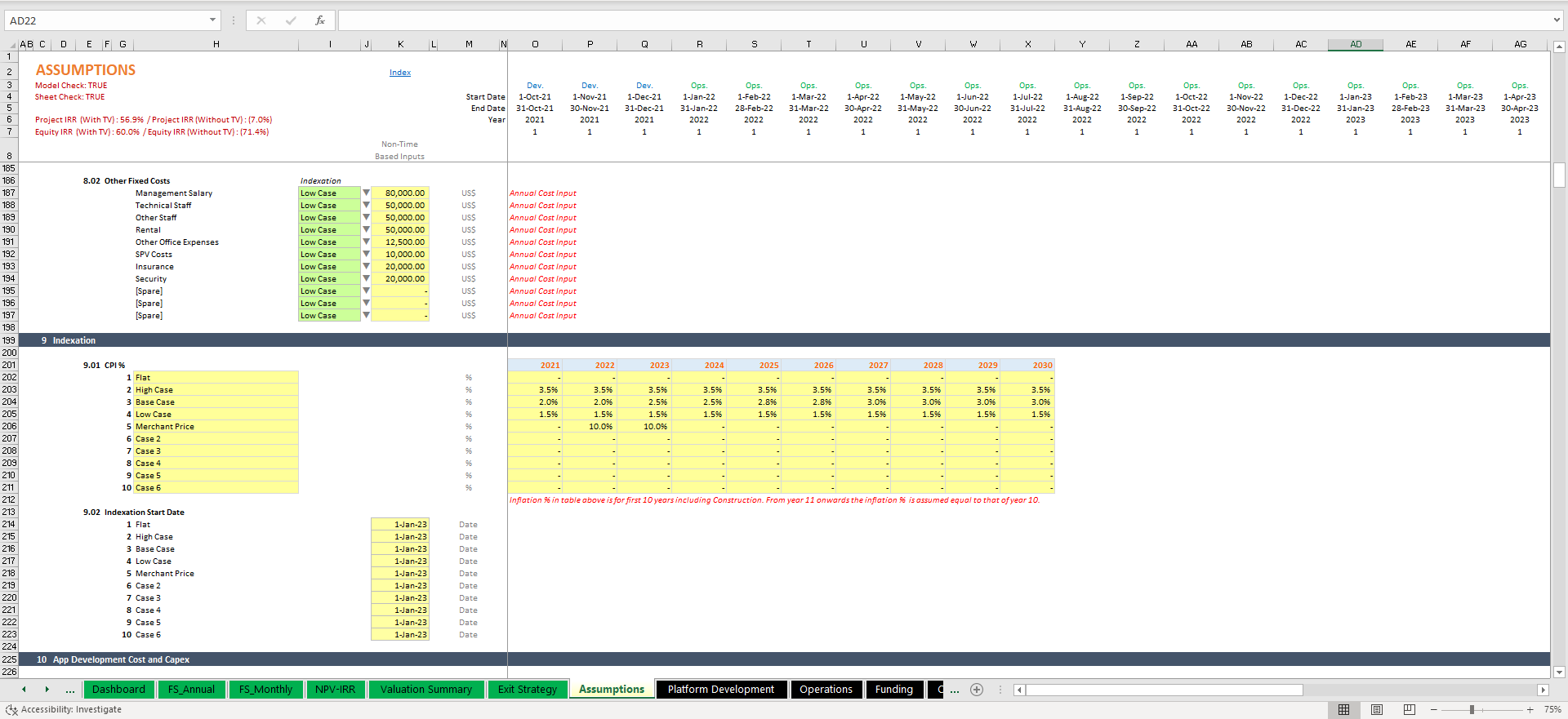This screenshot has width=1568, height=719.
Task: Click the 75% zoom level
Action: point(1552,710)
